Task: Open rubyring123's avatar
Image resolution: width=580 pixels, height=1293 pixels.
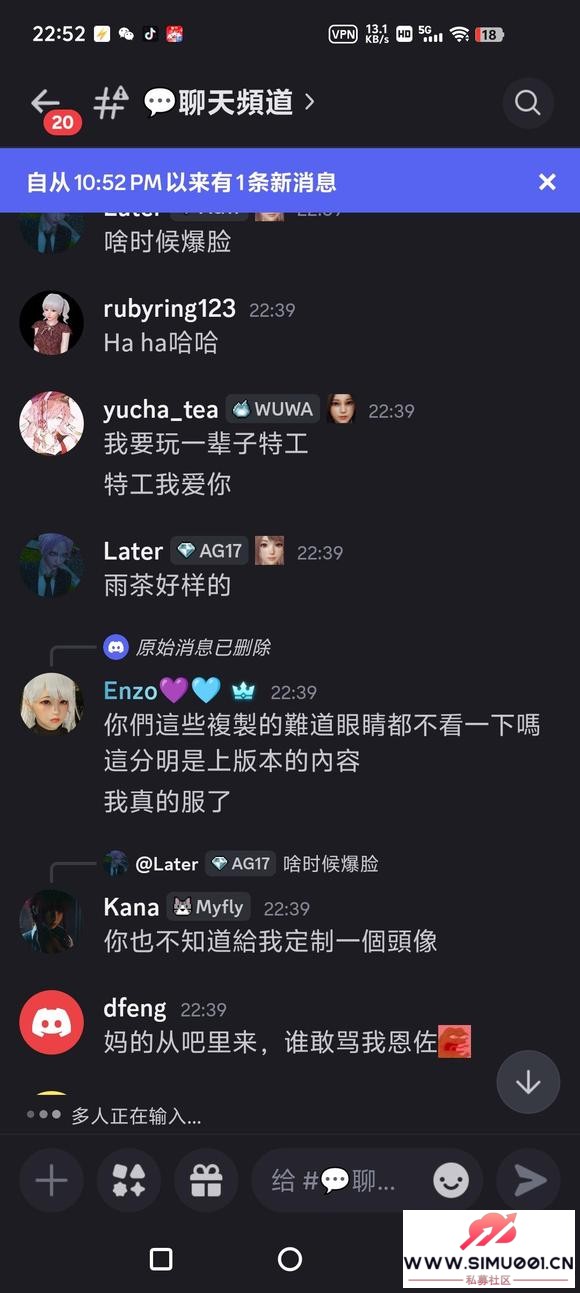Action: [52, 323]
